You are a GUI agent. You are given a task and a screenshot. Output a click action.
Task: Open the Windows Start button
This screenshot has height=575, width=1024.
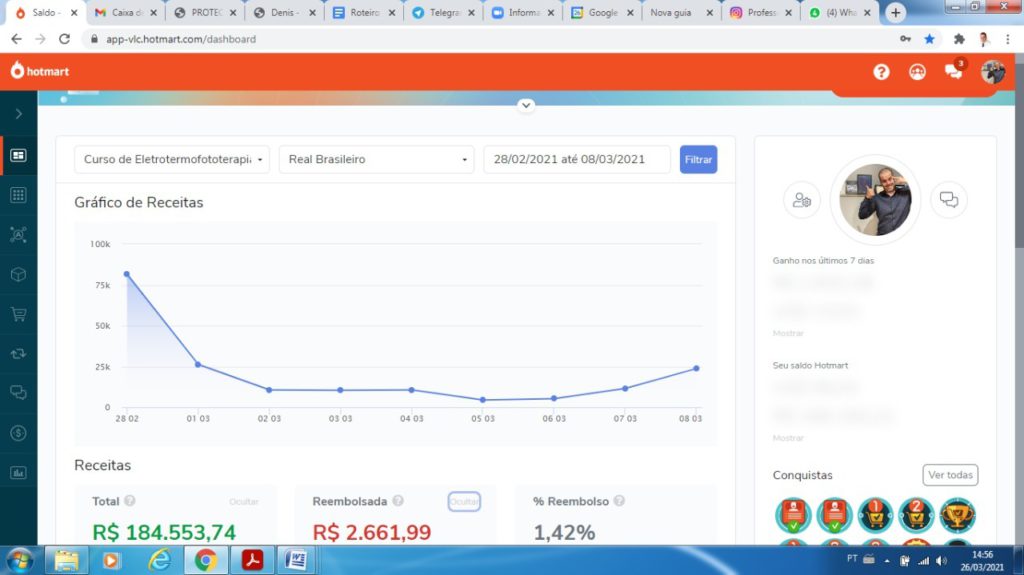[x=20, y=561]
